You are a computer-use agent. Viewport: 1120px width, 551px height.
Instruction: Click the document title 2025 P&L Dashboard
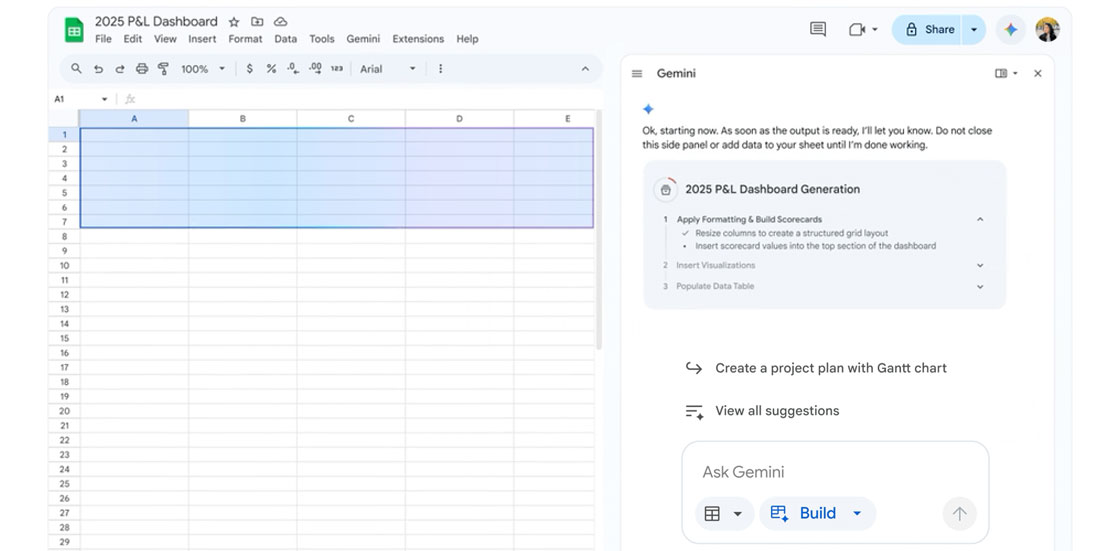(x=156, y=21)
